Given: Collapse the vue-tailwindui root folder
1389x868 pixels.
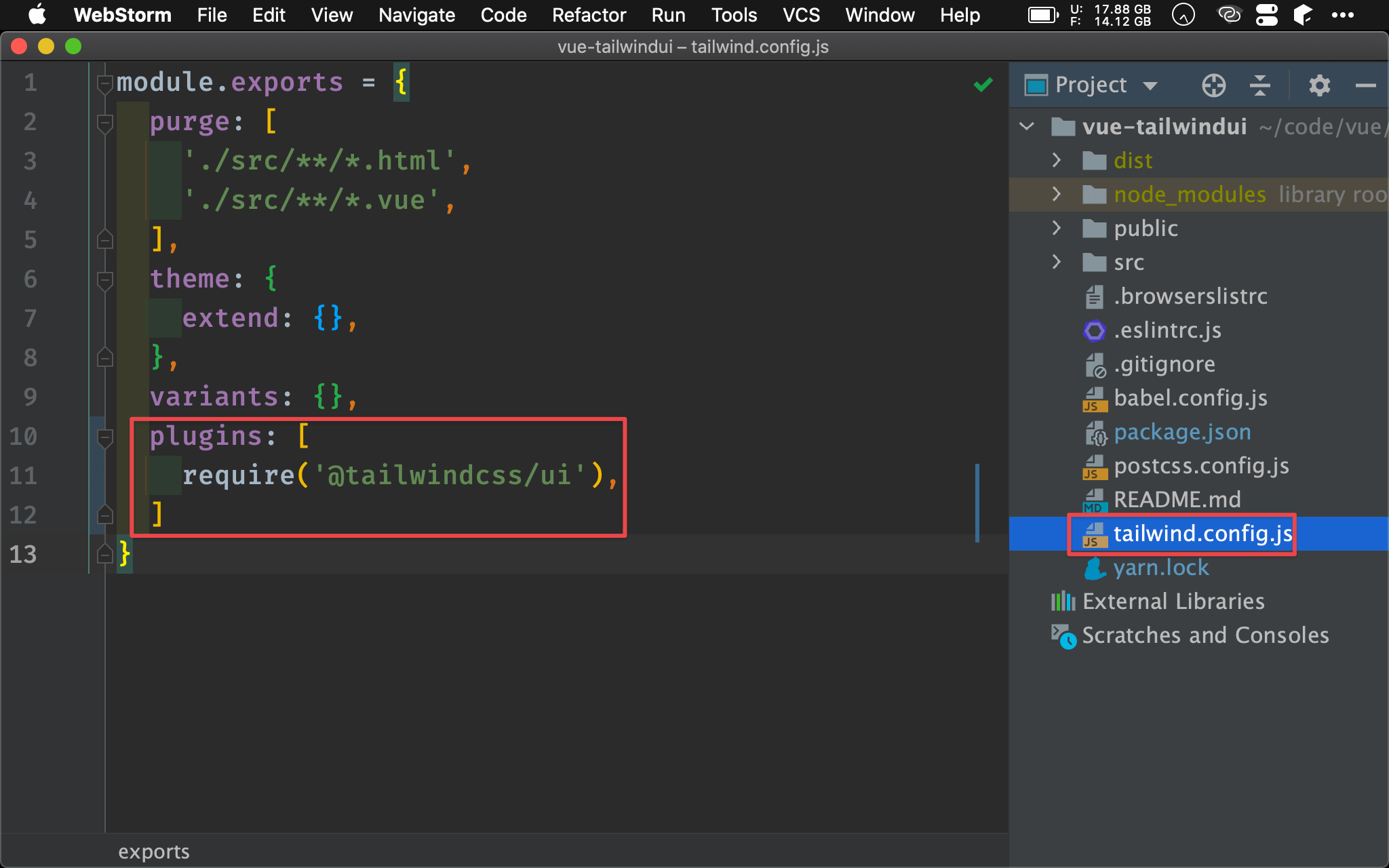Looking at the screenshot, I should point(1027,126).
